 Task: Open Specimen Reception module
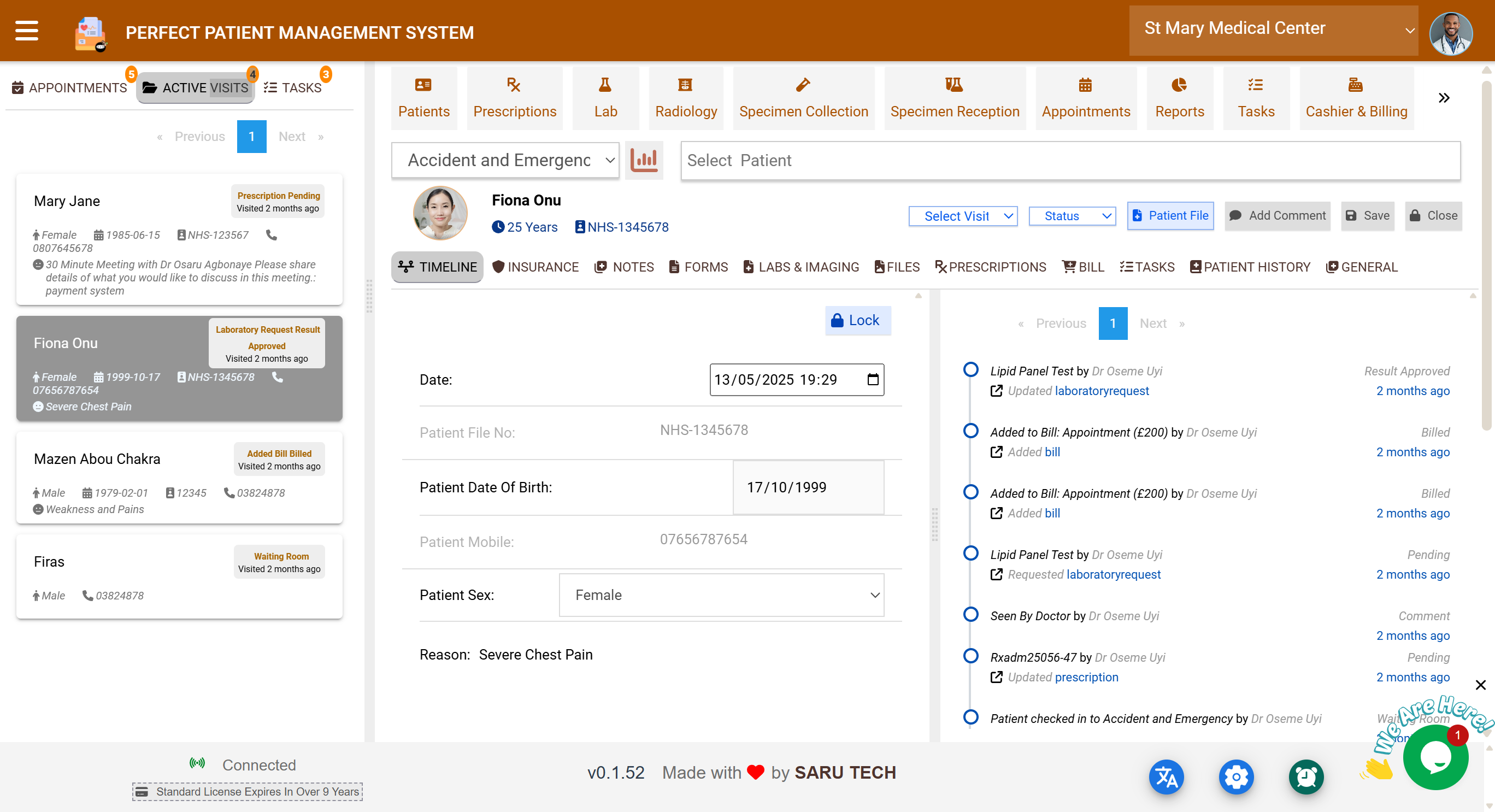(955, 97)
